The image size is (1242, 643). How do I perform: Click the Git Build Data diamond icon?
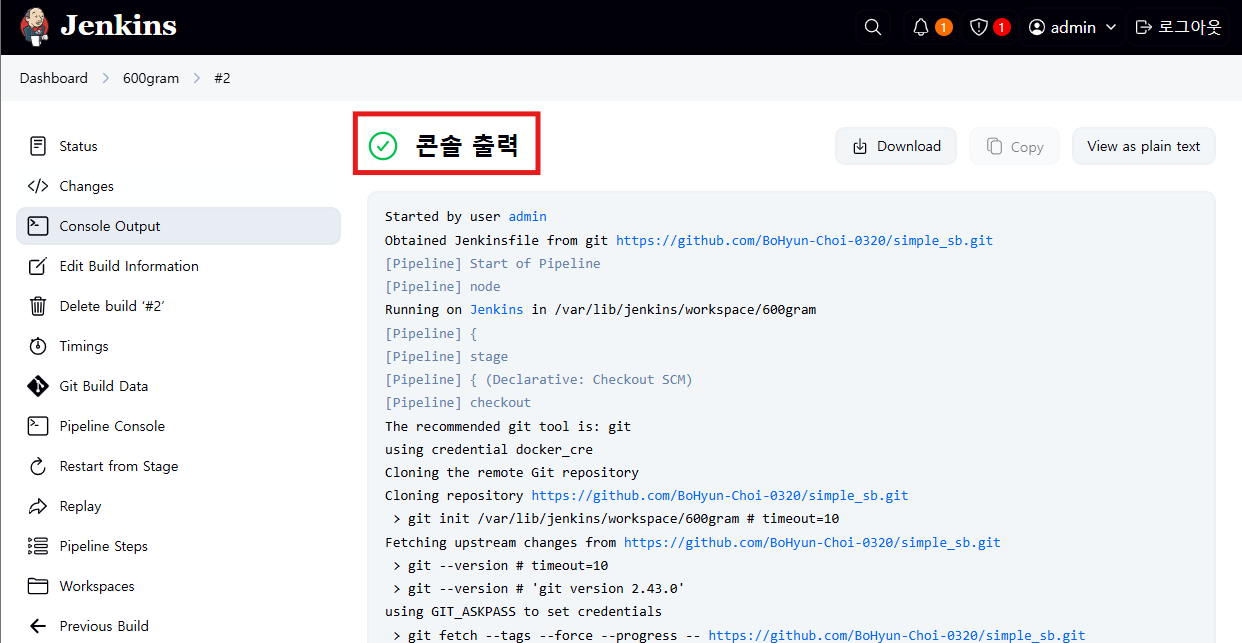click(38, 386)
